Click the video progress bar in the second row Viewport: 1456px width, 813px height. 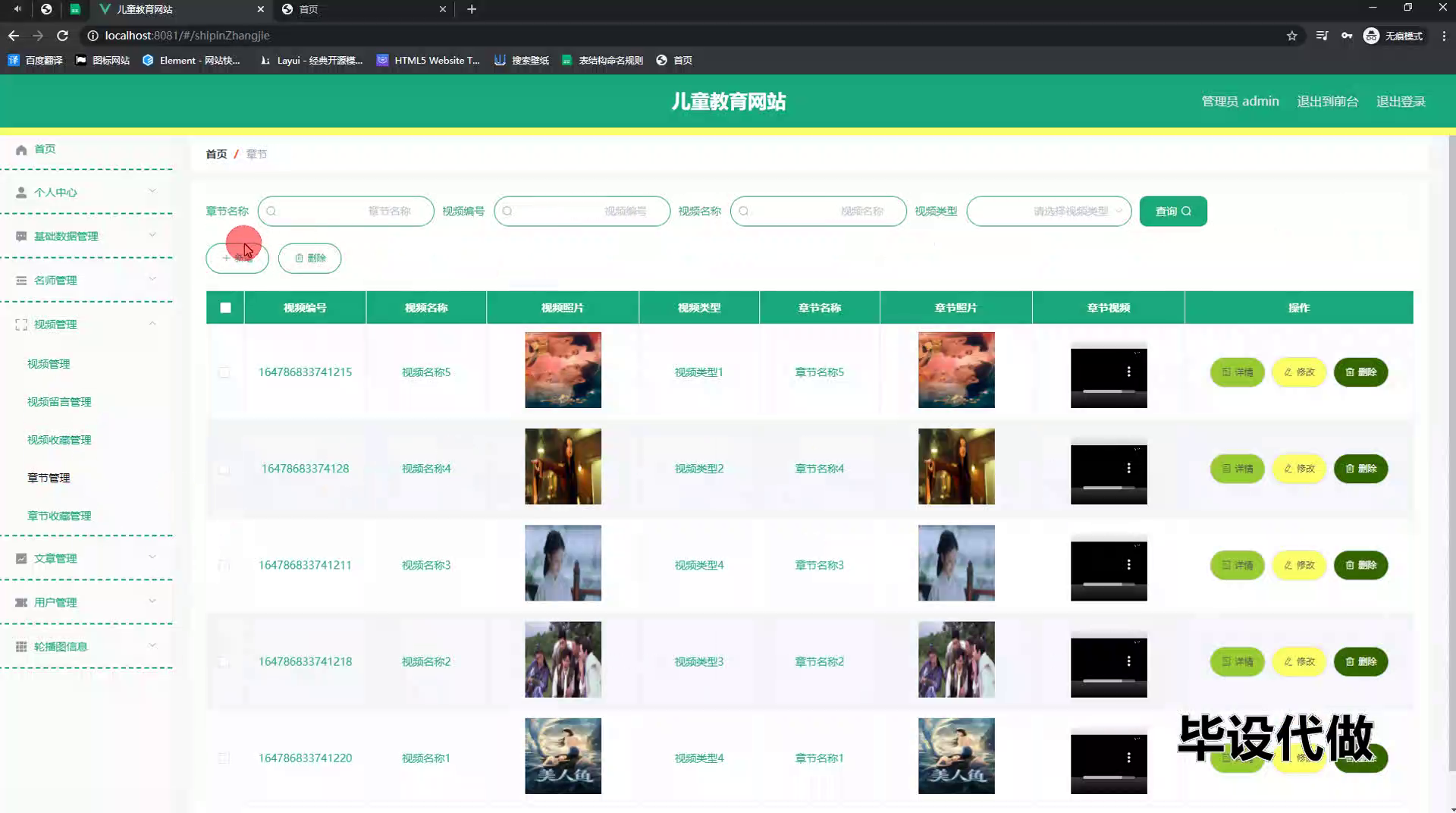point(1108,488)
